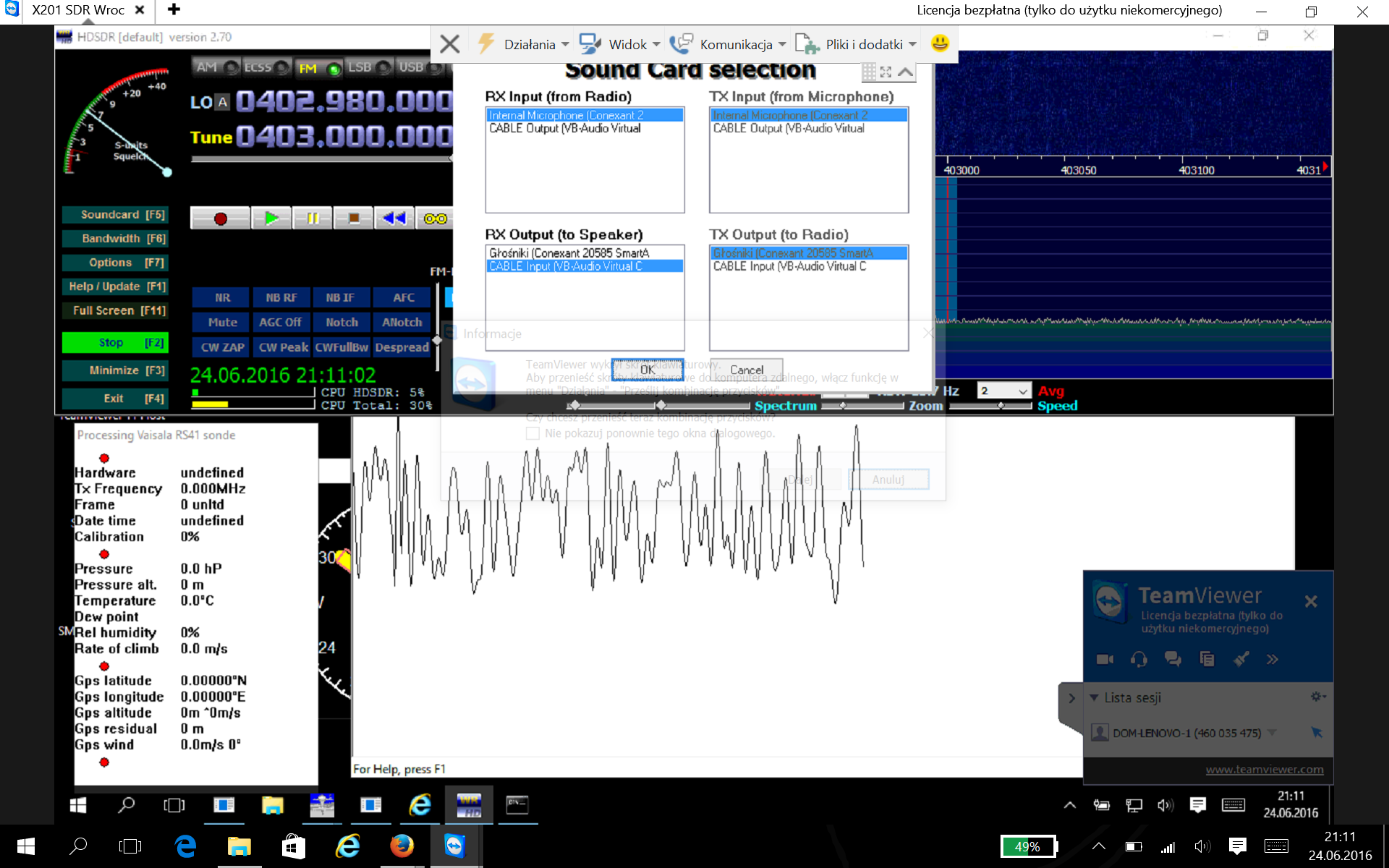This screenshot has width=1389, height=868.
Task: Open the Avg value dropdown showing 2
Action: pos(1004,391)
